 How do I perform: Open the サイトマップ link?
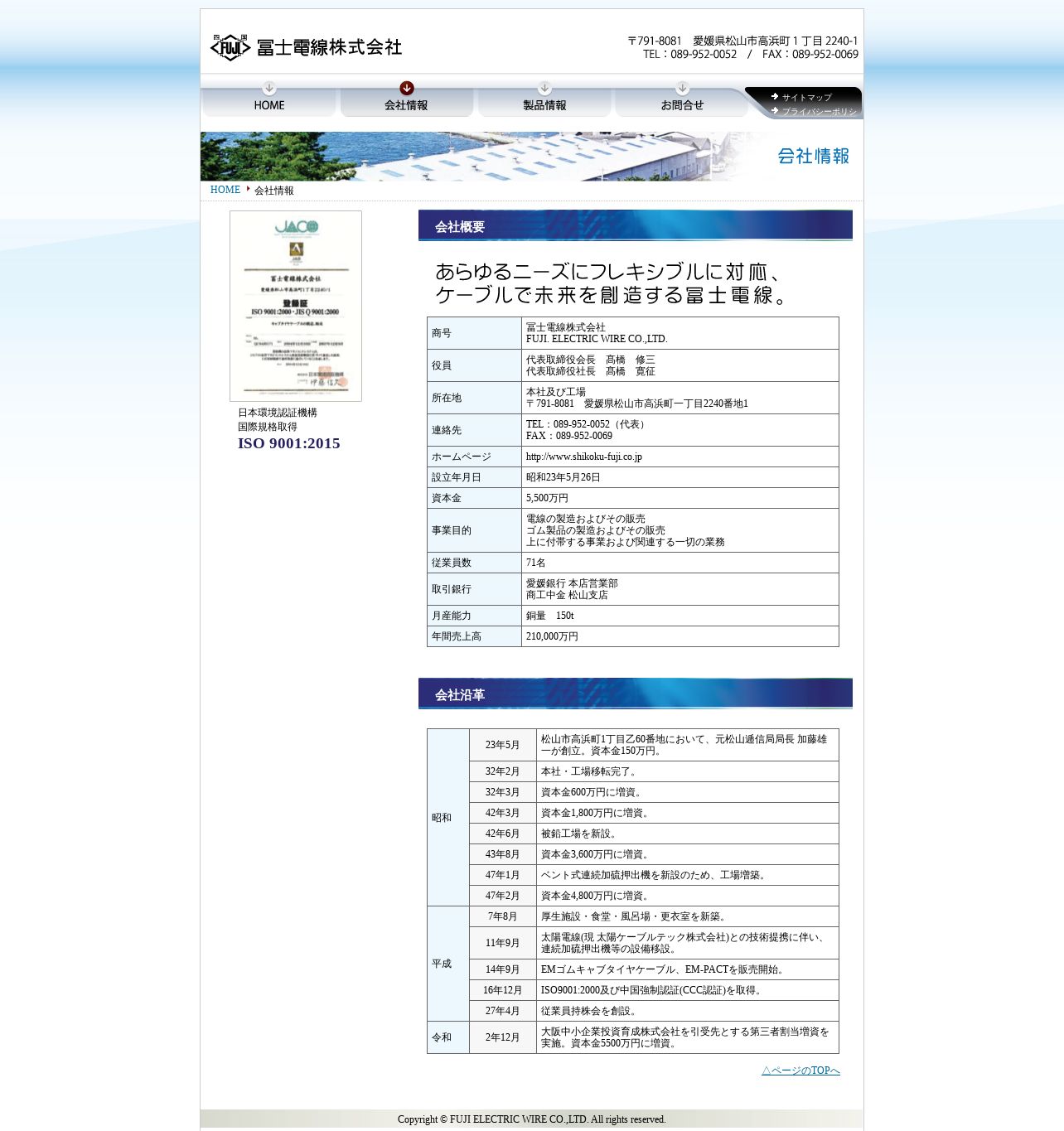[806, 97]
